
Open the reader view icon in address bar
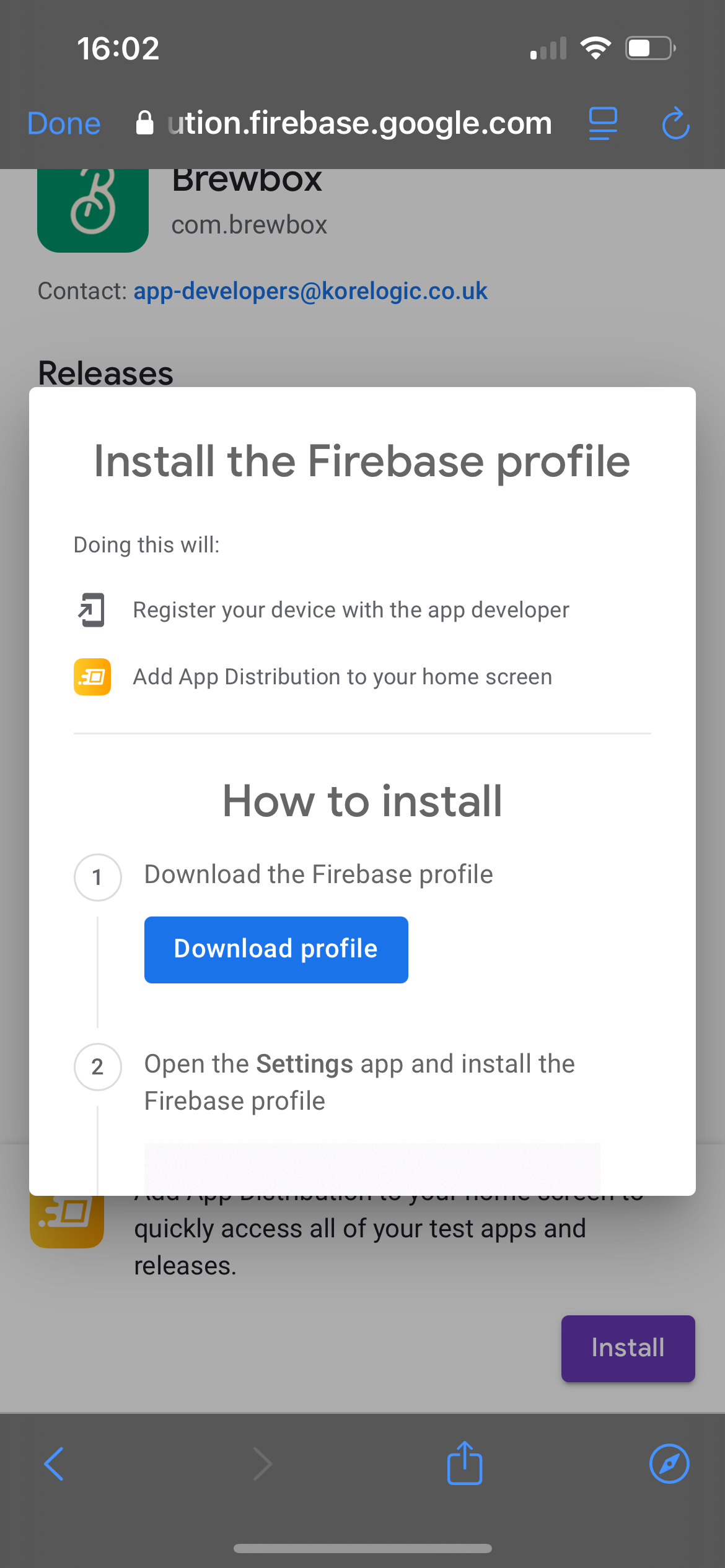pyautogui.click(x=603, y=123)
